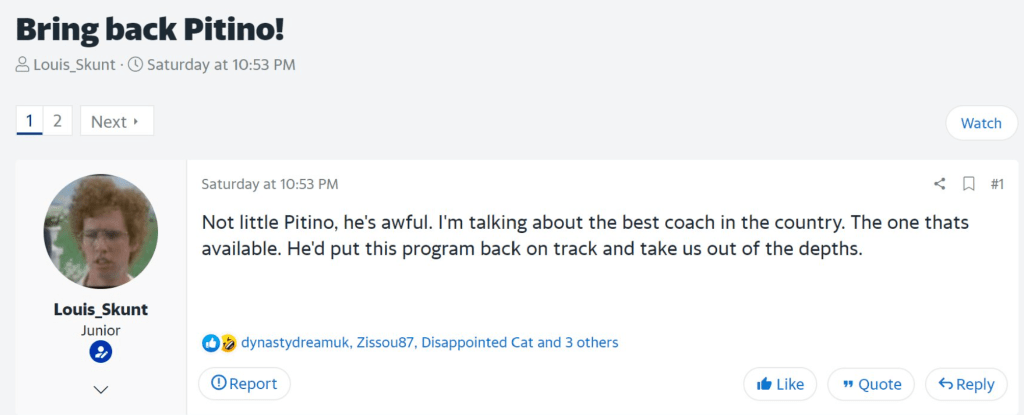1024x415 pixels.
Task: Open Louis_Skunt username link under avatar
Action: (x=100, y=309)
